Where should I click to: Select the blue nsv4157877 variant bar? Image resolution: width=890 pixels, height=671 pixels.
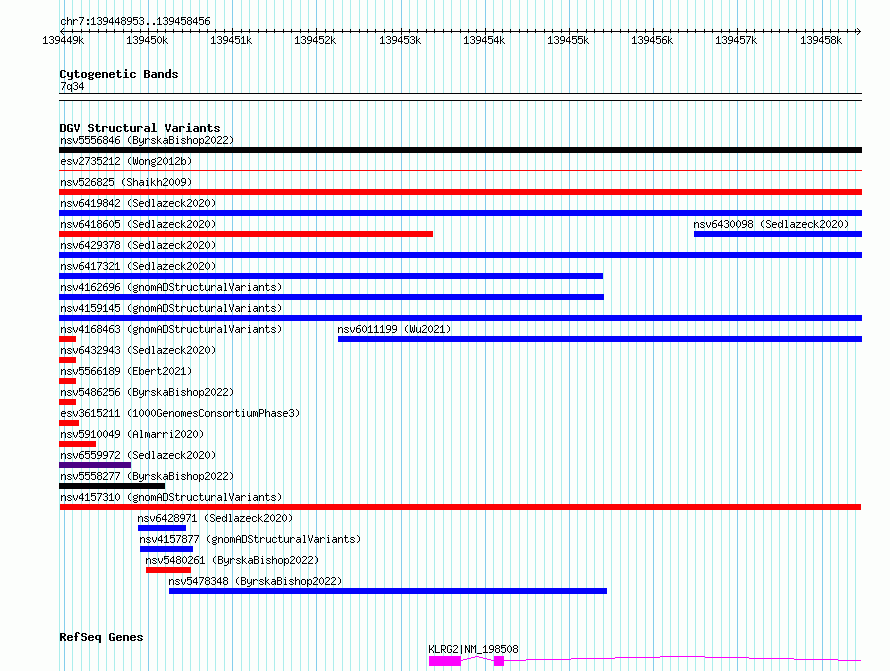coord(166,549)
